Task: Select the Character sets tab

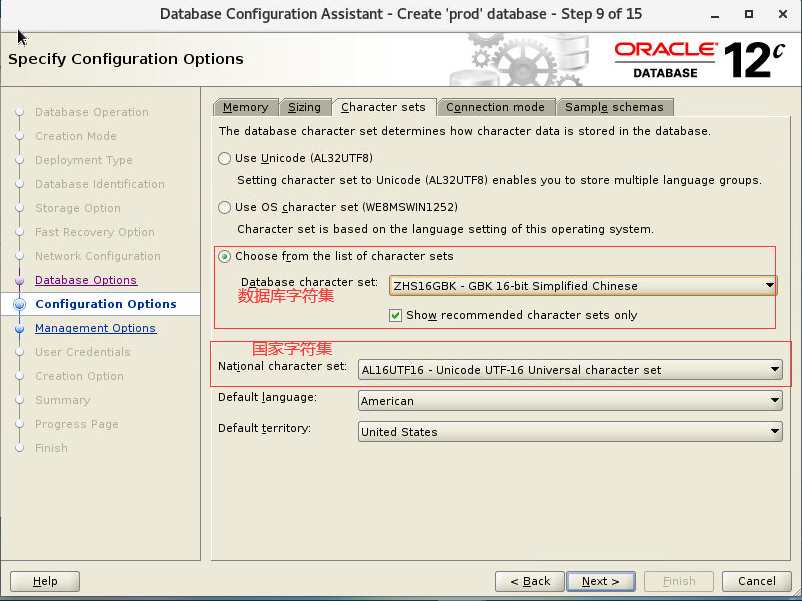Action: [384, 107]
